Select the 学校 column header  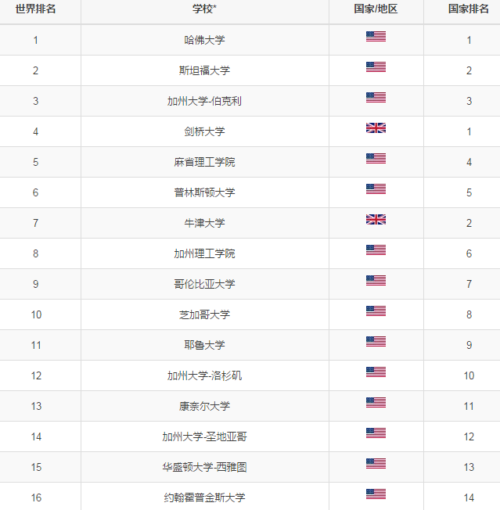tap(204, 9)
